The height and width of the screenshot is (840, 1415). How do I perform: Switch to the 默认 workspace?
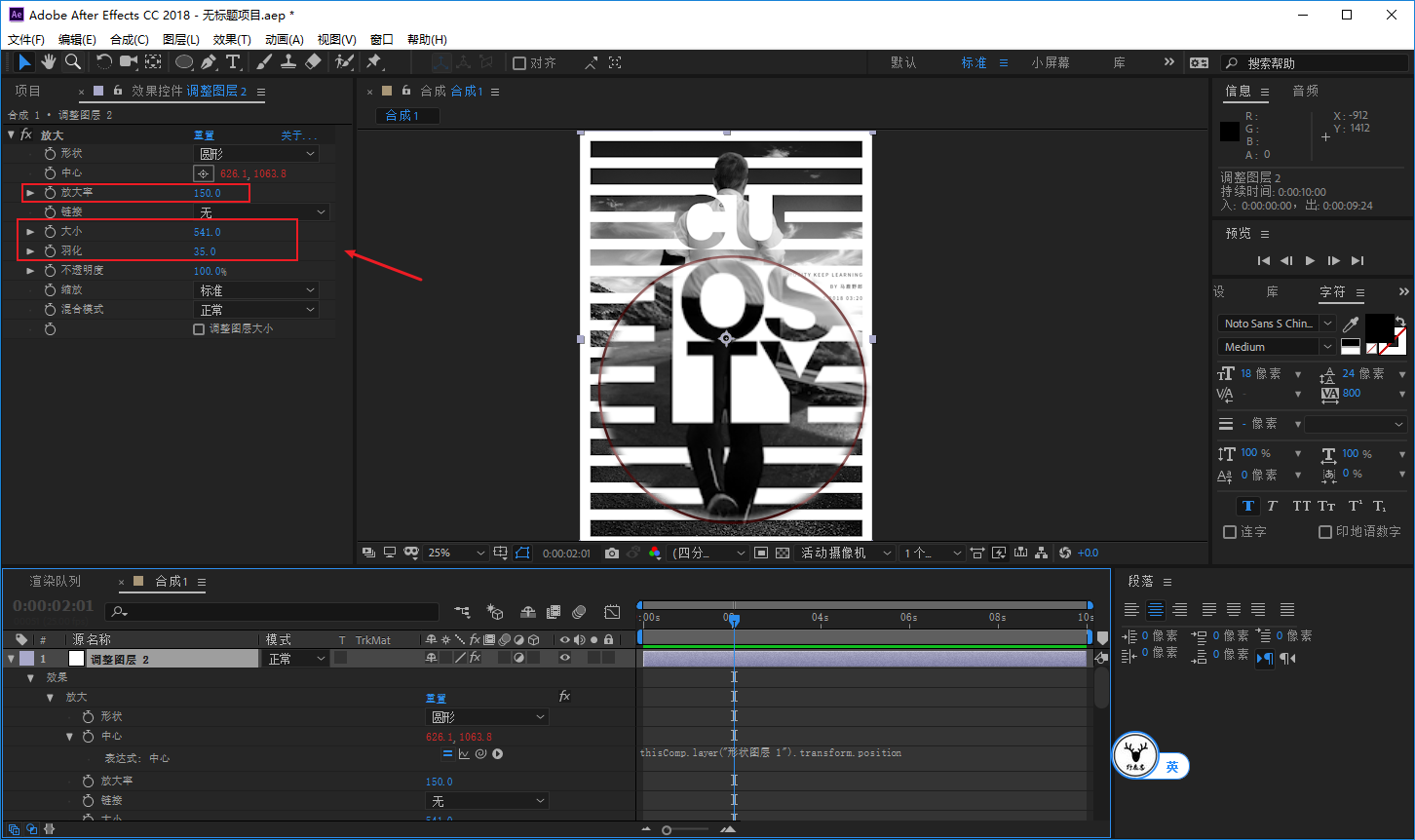[903, 62]
